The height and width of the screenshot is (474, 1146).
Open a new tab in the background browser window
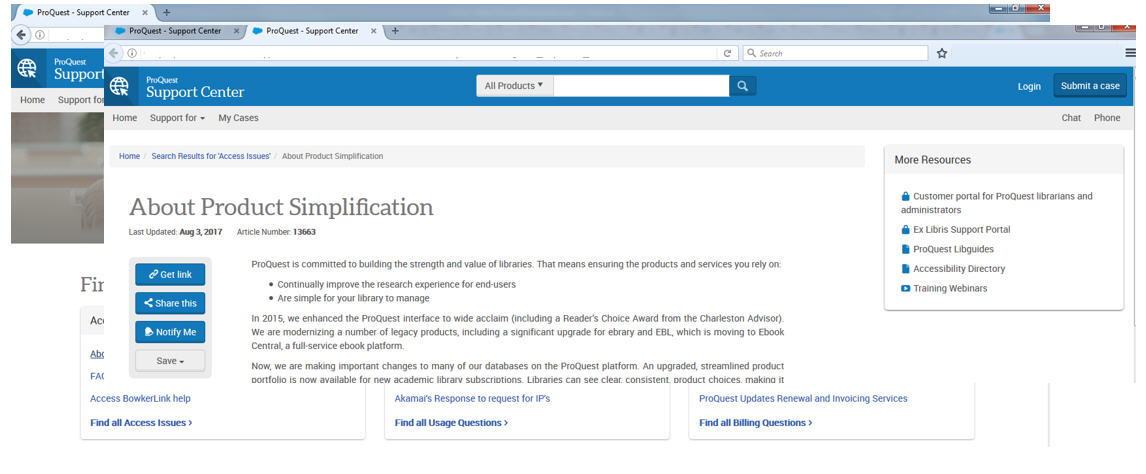[x=167, y=12]
